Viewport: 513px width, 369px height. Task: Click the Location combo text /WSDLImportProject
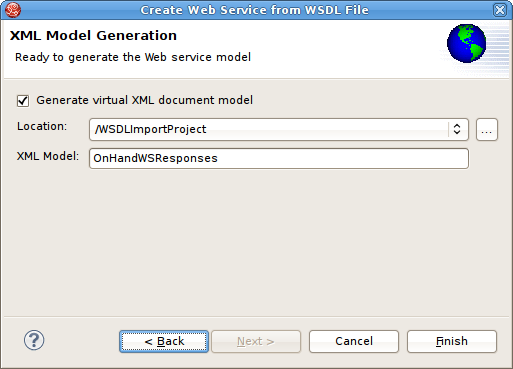(x=151, y=129)
